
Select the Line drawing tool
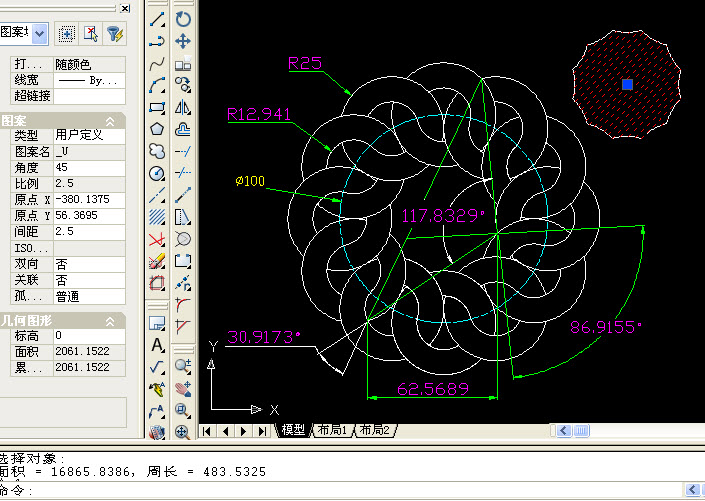click(157, 20)
